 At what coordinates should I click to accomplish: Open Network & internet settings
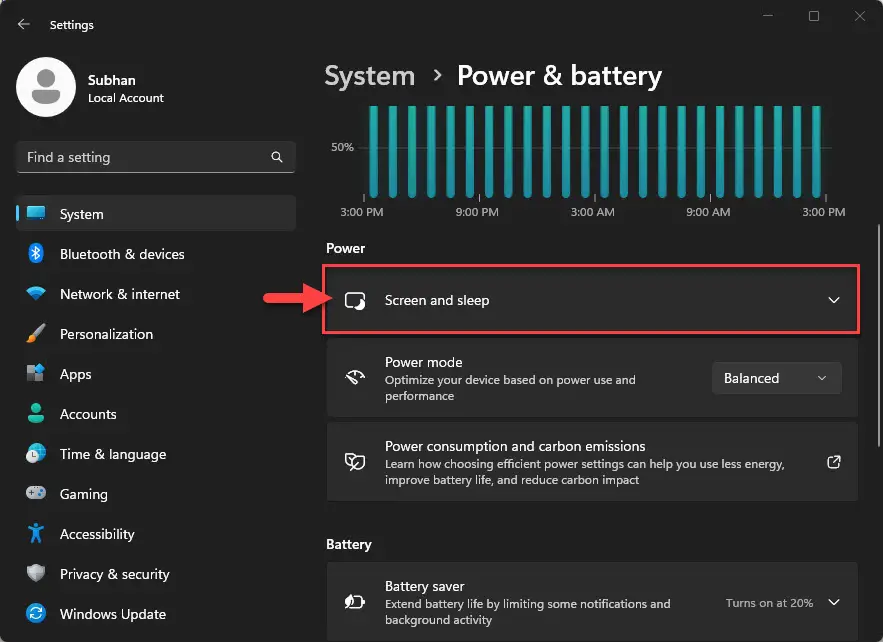[156, 294]
